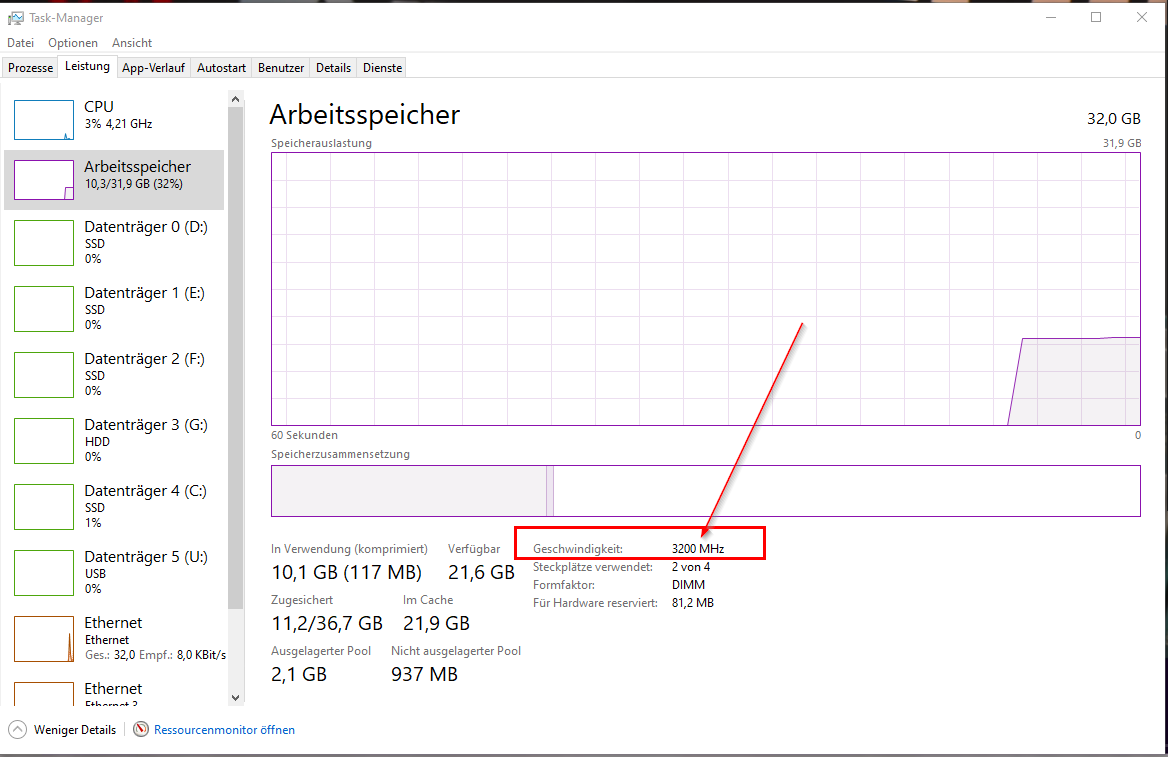Click the Nicht ausgelagerter Pool value 937 MB
Image resolution: width=1168 pixels, height=757 pixels.
[x=425, y=674]
